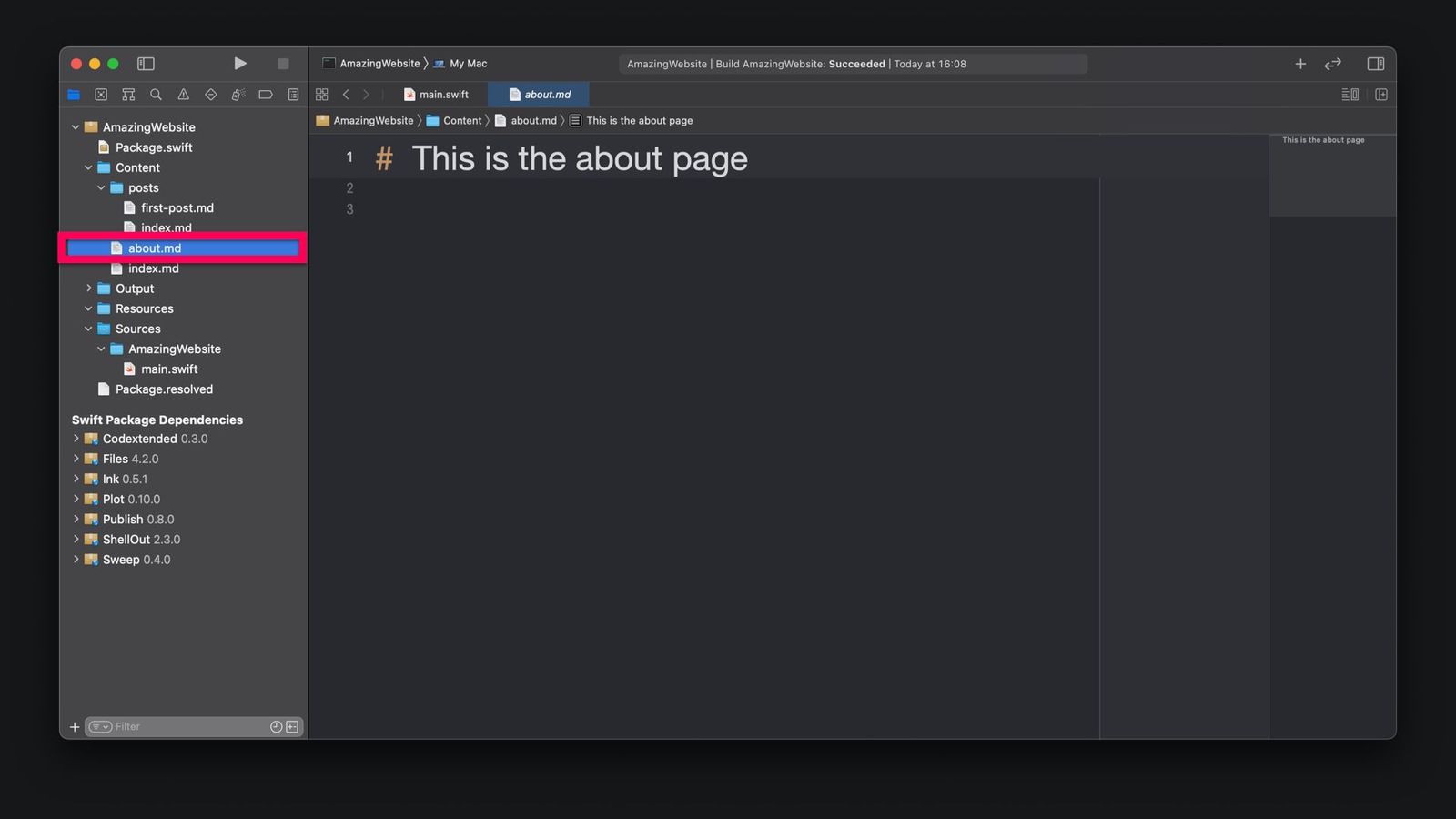Viewport: 1456px width, 819px height.
Task: Switch to the main.swift tab
Action: click(443, 94)
